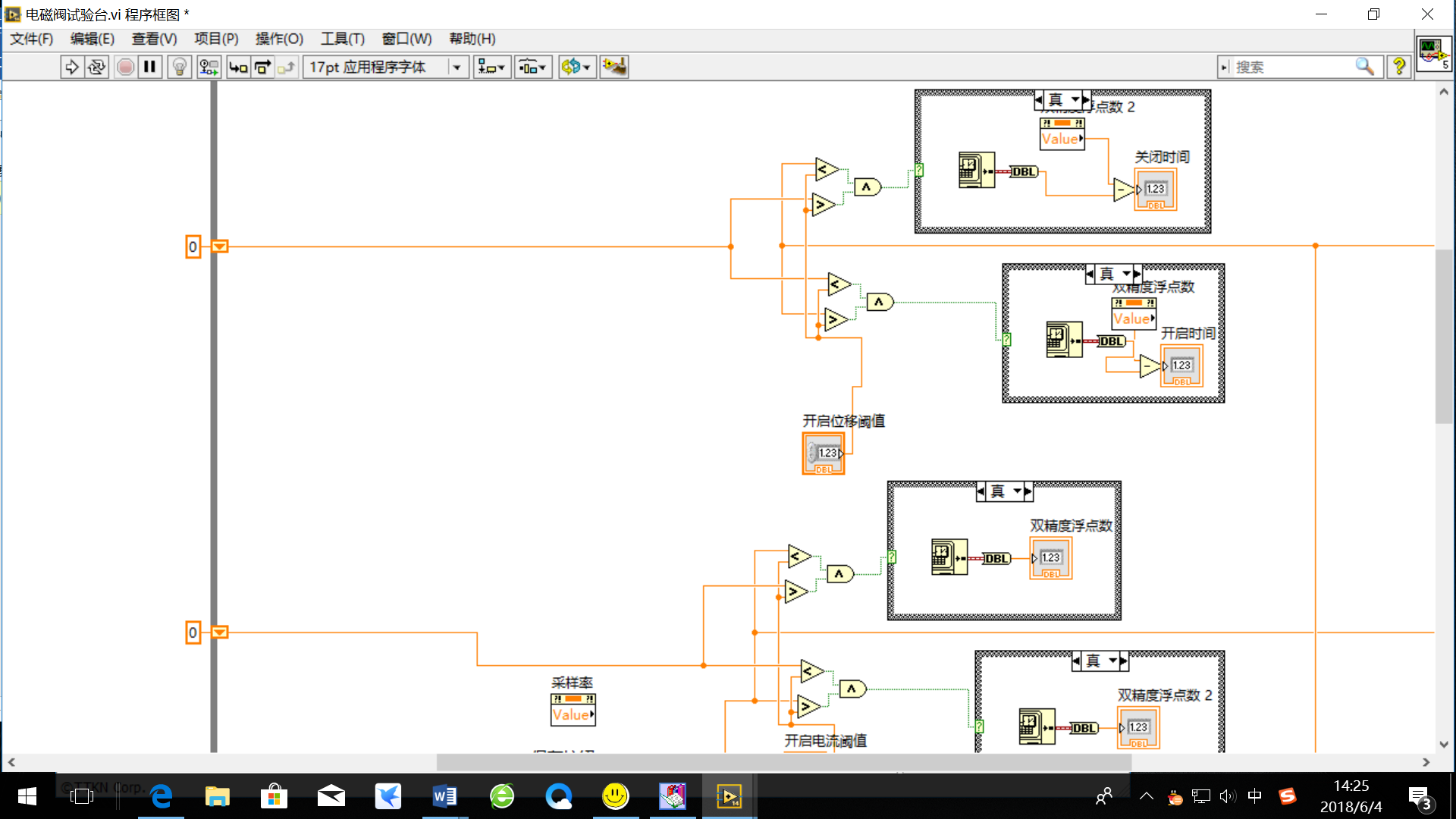Viewport: 1456px width, 819px height.
Task: Open Align Objects dropdown
Action: (491, 67)
